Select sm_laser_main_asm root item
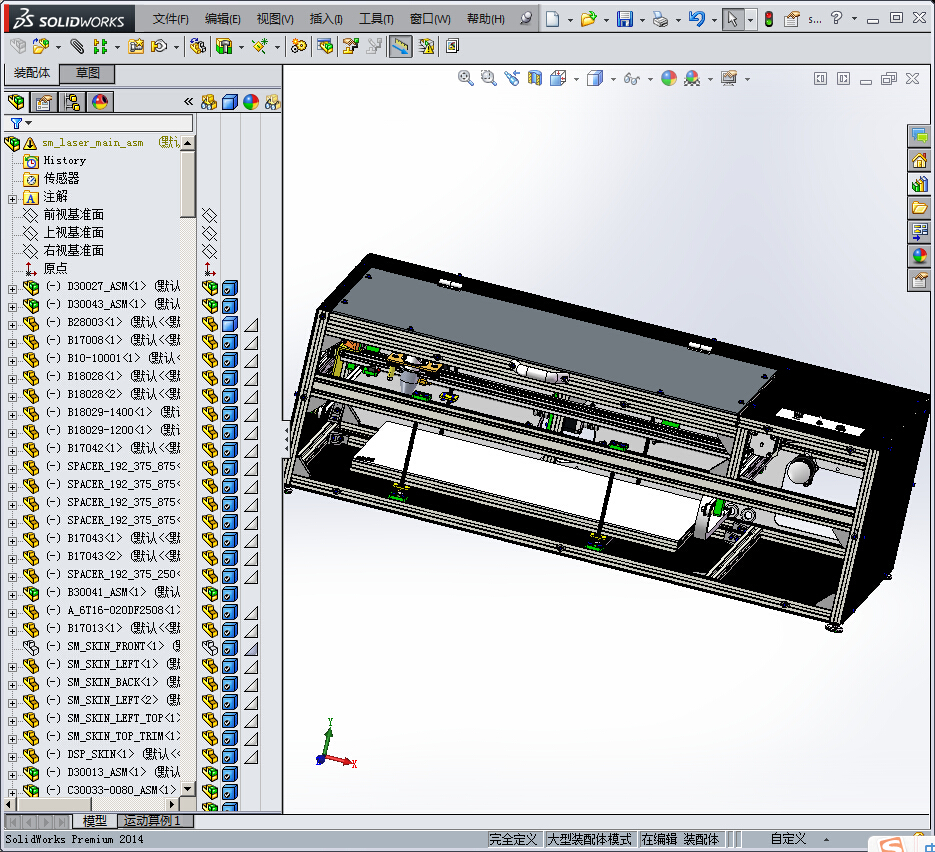Image resolution: width=935 pixels, height=852 pixels. point(92,142)
